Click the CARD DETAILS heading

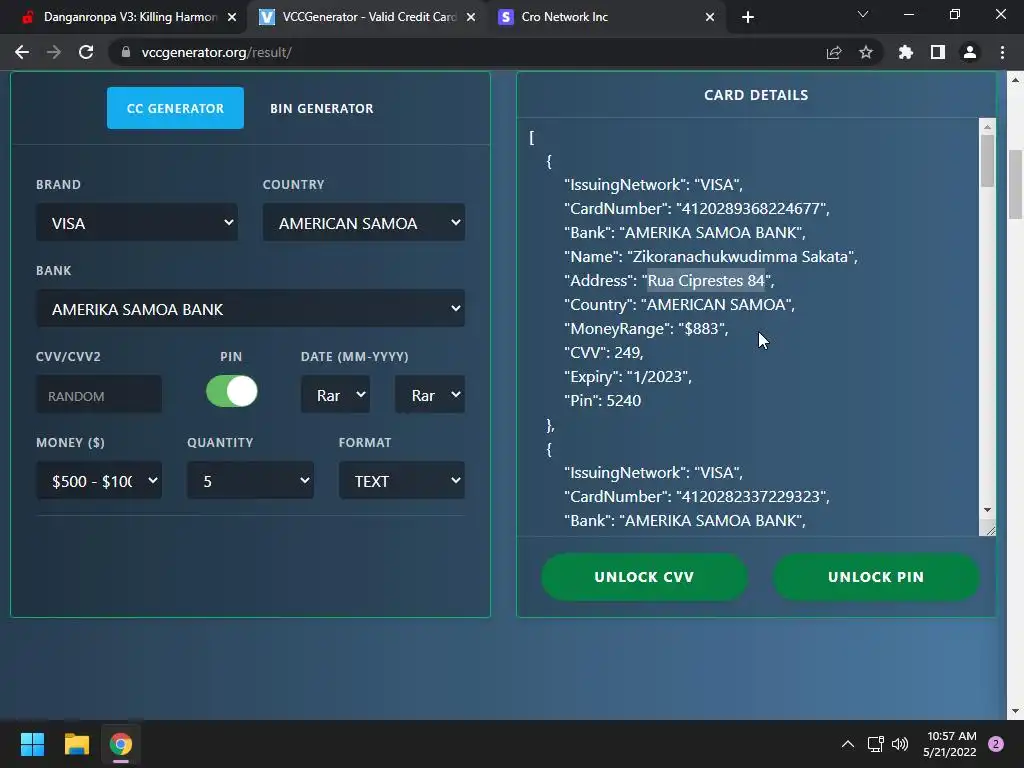pyautogui.click(x=756, y=95)
